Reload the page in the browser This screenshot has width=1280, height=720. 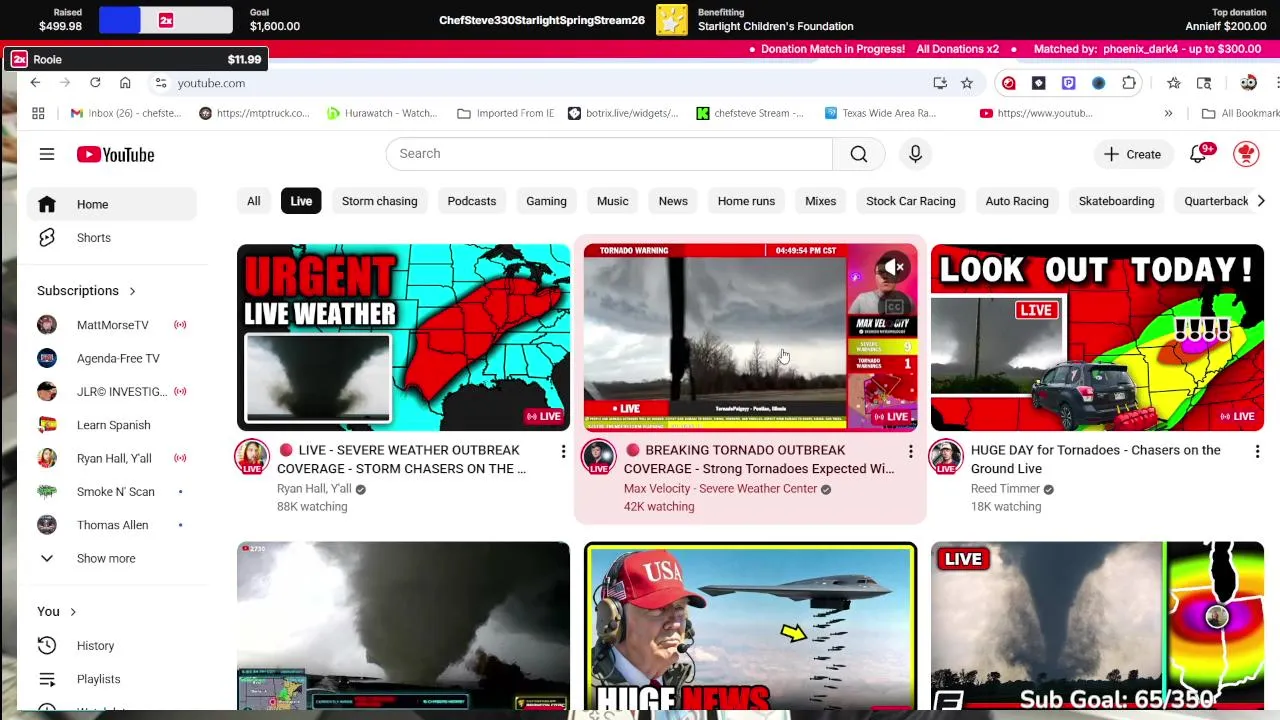tap(95, 83)
